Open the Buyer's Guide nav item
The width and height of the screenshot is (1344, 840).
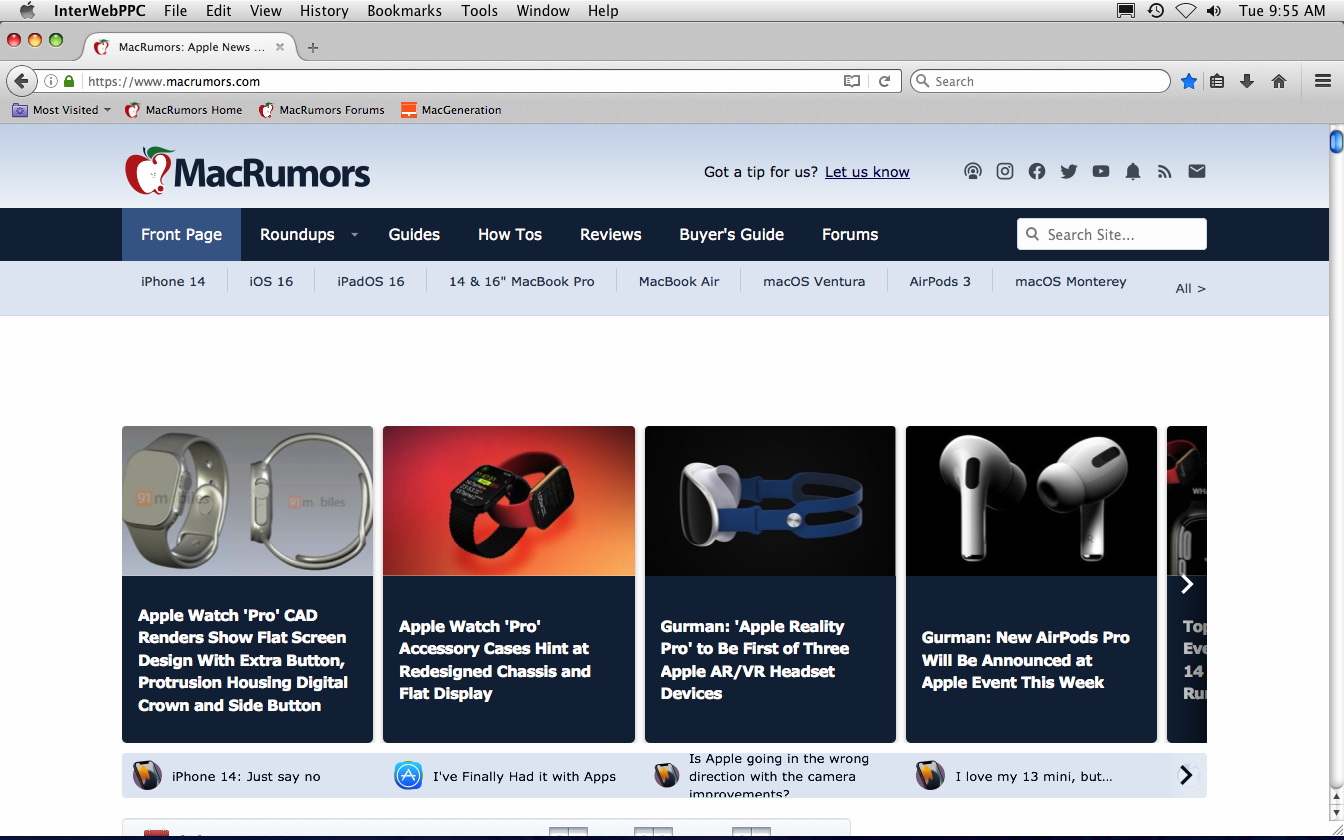pyautogui.click(x=732, y=234)
